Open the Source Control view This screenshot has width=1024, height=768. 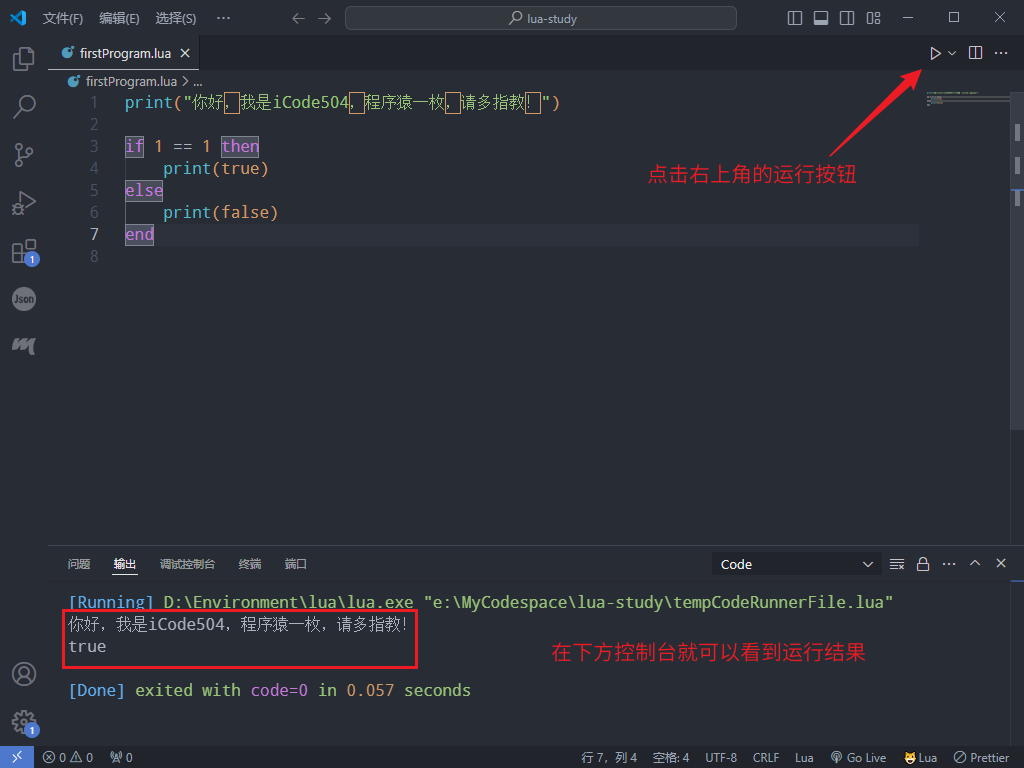pos(24,155)
